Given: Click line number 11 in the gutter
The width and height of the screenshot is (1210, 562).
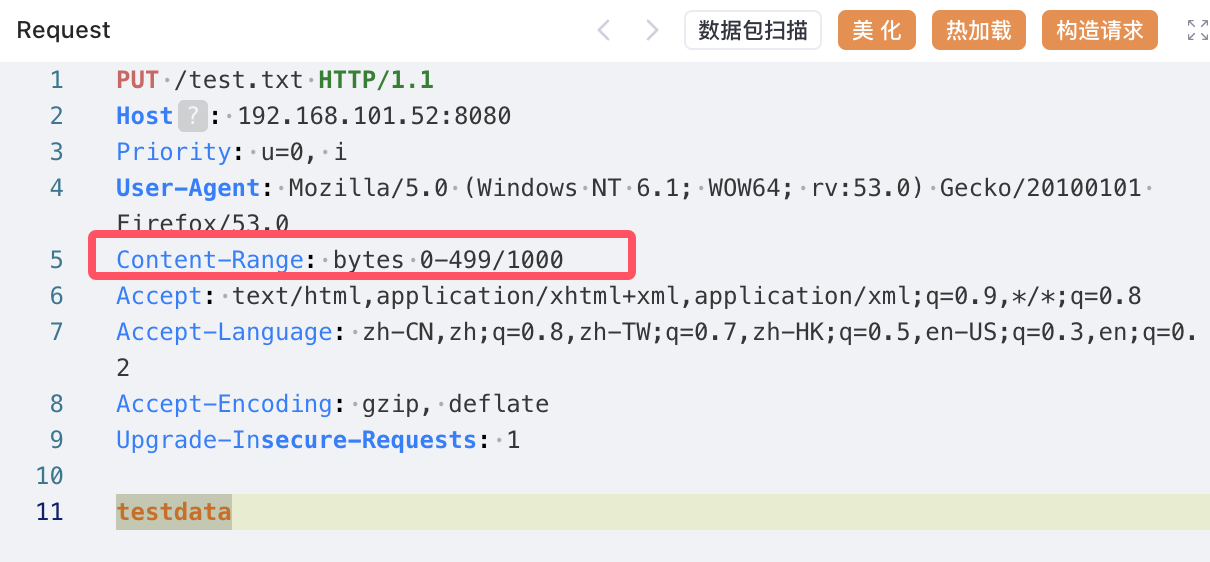Looking at the screenshot, I should click(50, 512).
